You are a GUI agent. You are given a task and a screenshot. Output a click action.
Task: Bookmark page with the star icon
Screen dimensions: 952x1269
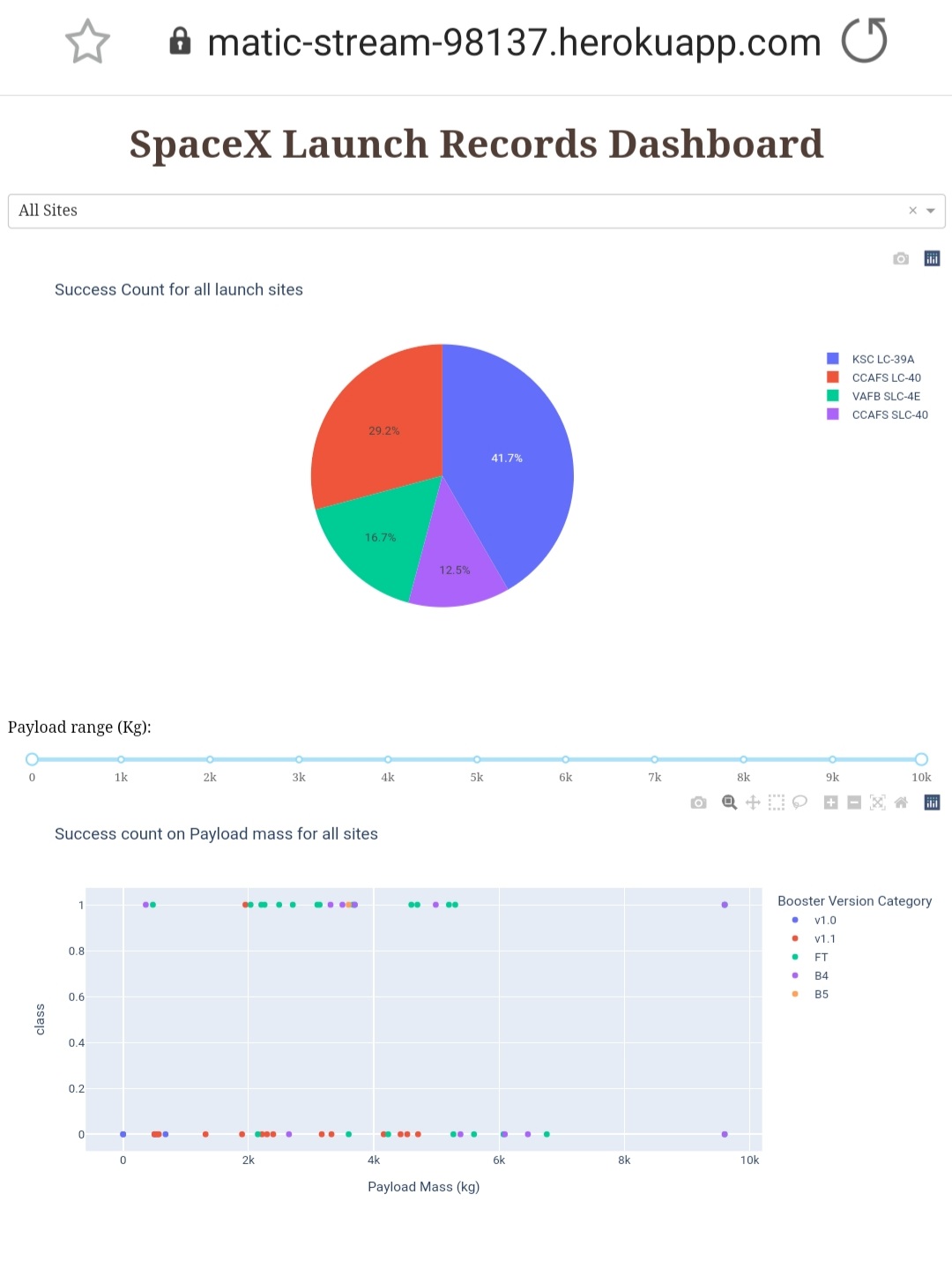[87, 41]
